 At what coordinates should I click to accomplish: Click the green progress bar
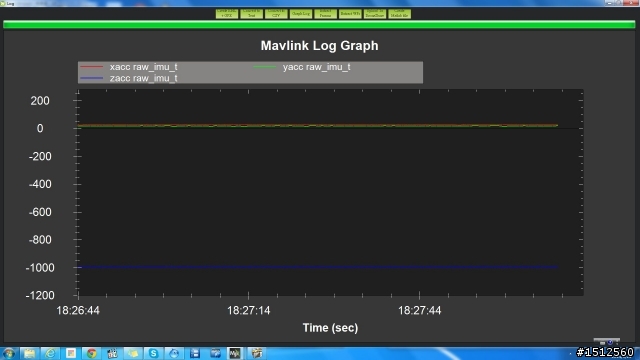tap(319, 25)
